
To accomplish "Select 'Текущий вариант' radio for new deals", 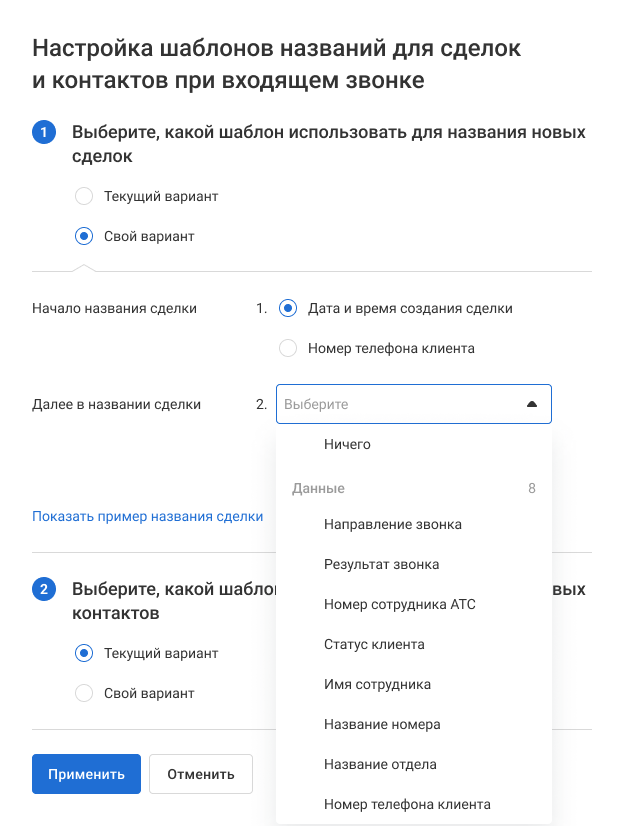I will 85,196.
